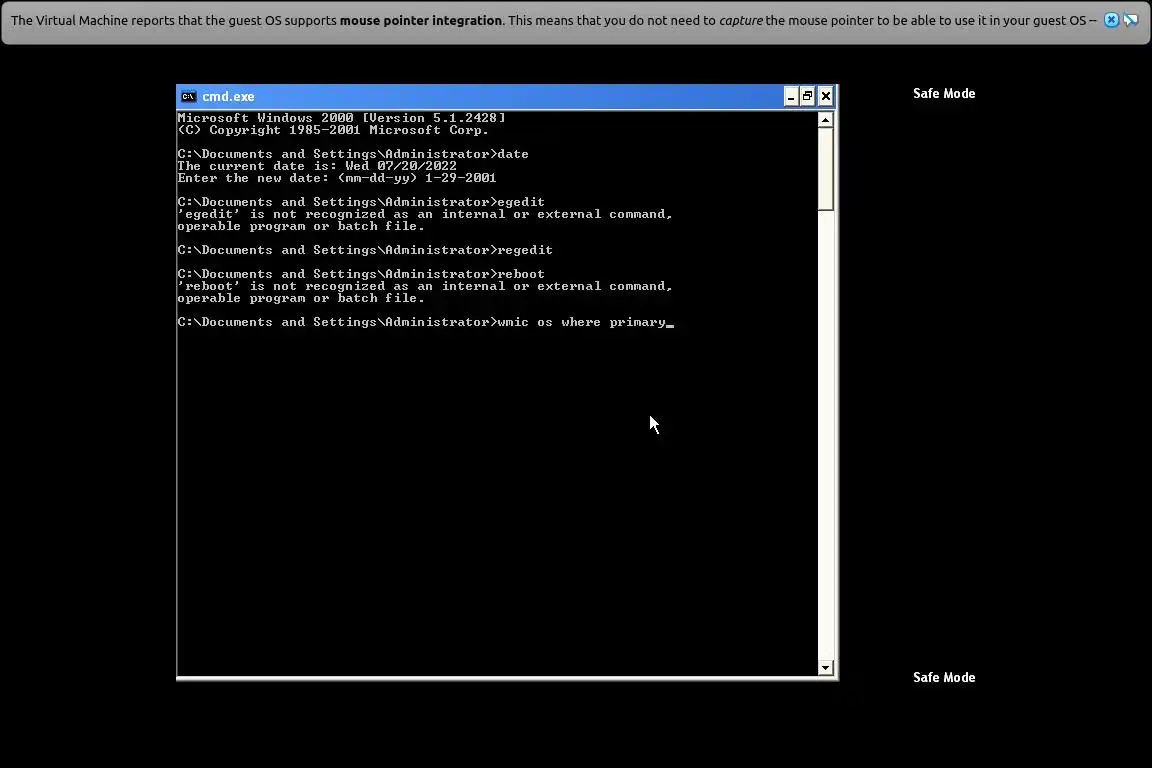Click 'The current date is: Wed 07/20/2022' line
1152x768 pixels.
coord(317,166)
